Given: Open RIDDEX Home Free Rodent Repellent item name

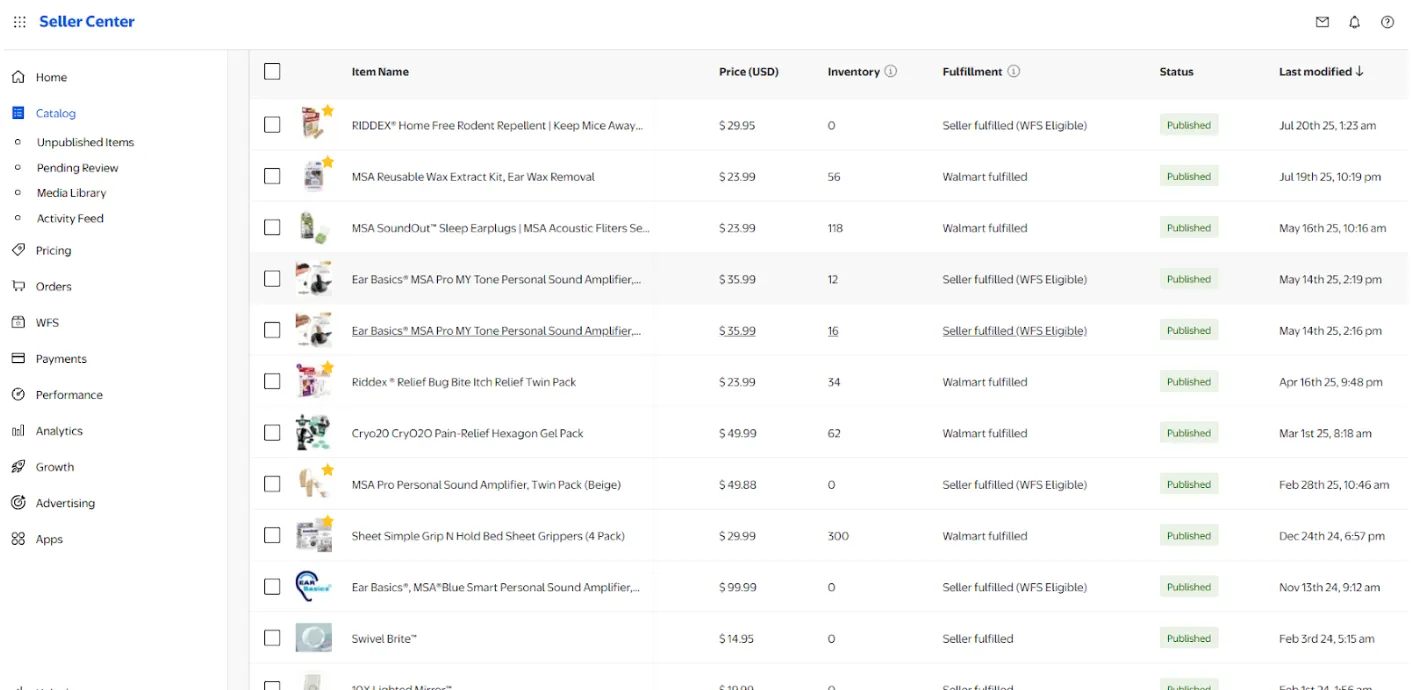Looking at the screenshot, I should [497, 125].
